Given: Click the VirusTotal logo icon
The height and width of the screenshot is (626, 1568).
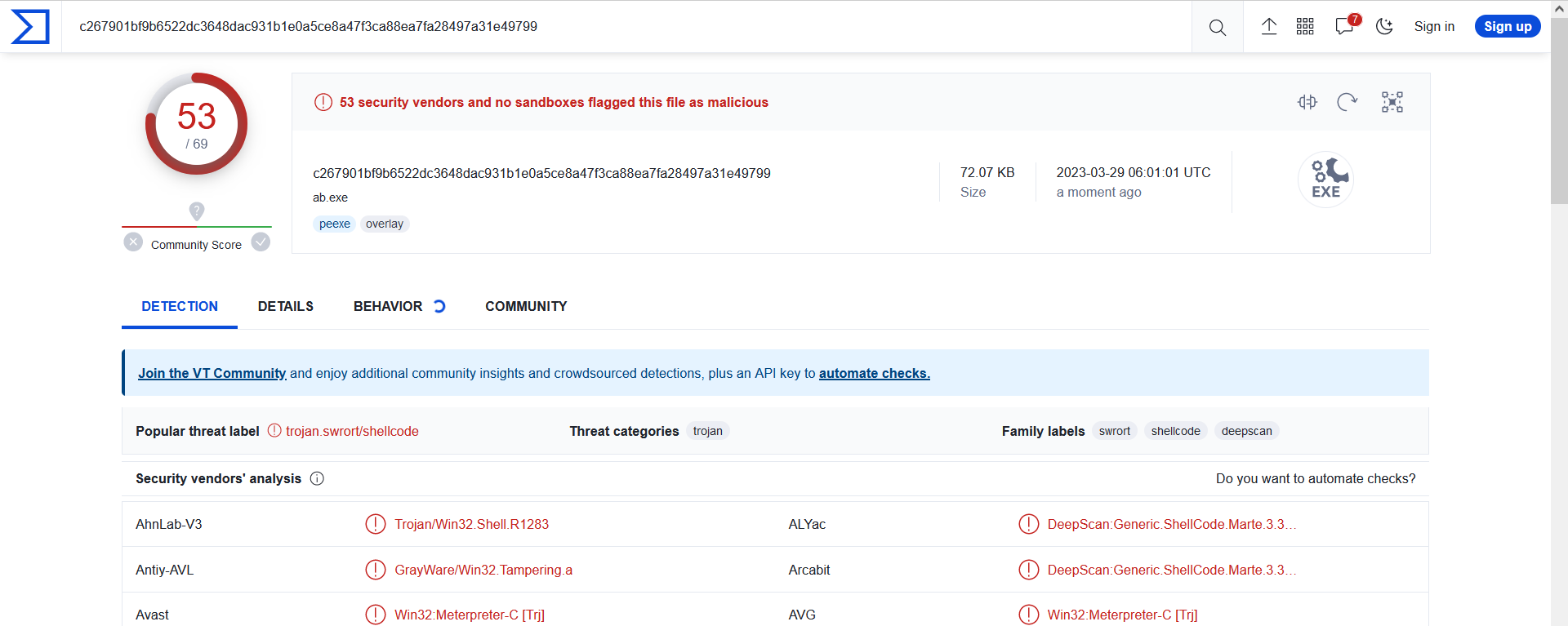Looking at the screenshot, I should point(30,27).
